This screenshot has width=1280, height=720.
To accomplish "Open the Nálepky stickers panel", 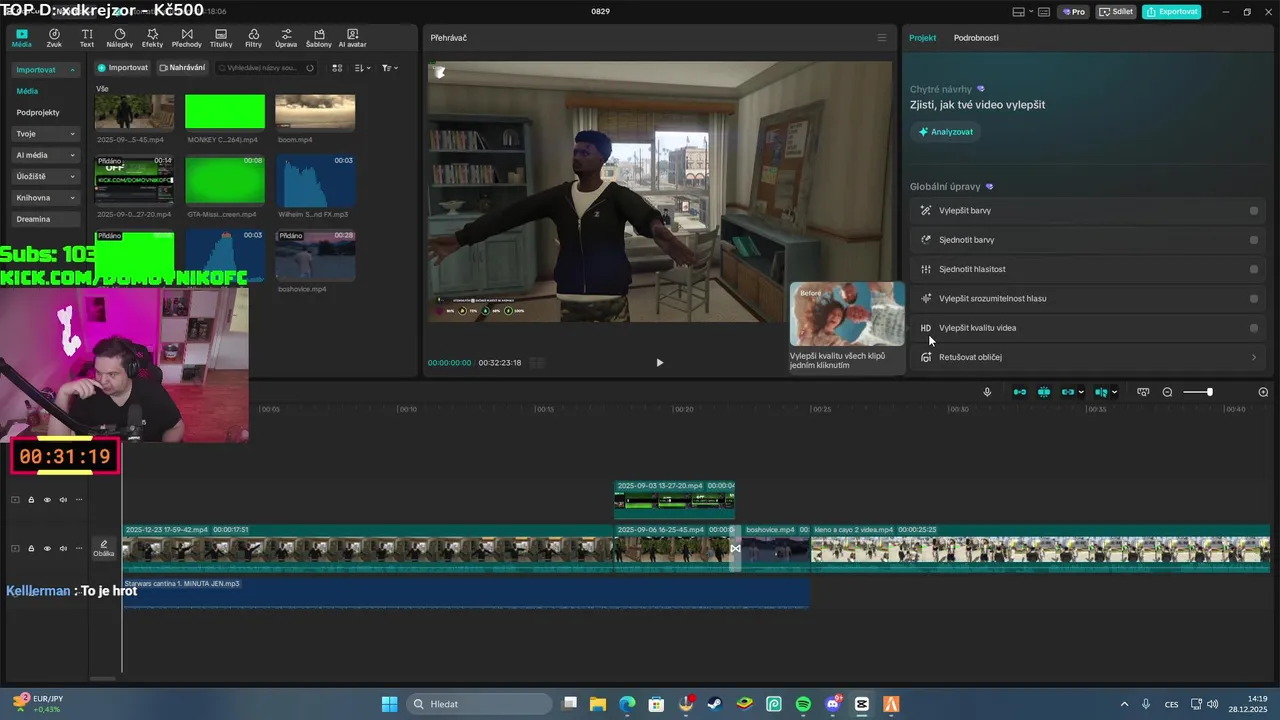I will [120, 38].
